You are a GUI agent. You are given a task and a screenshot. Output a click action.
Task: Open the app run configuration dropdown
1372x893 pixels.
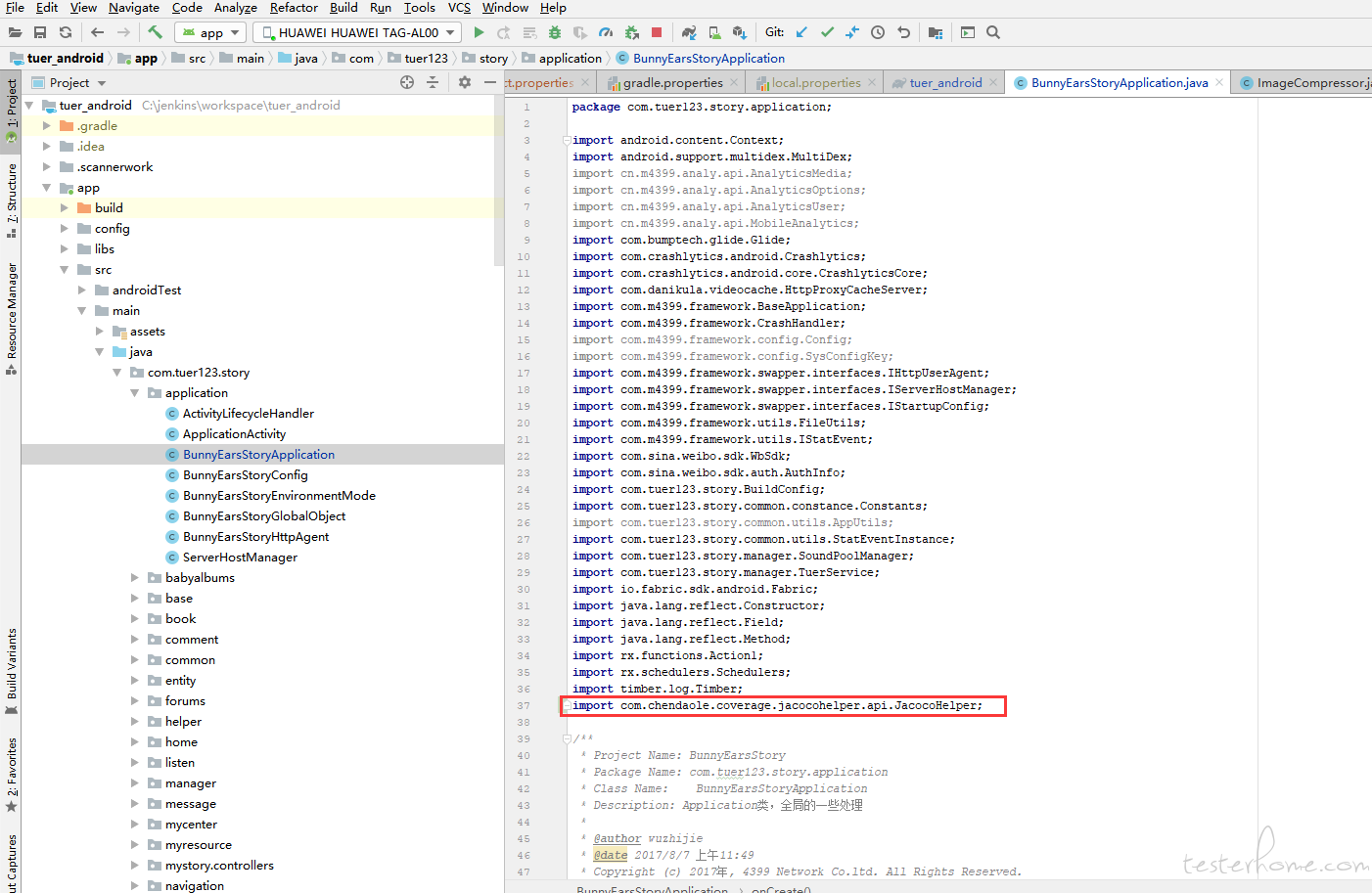(x=210, y=32)
